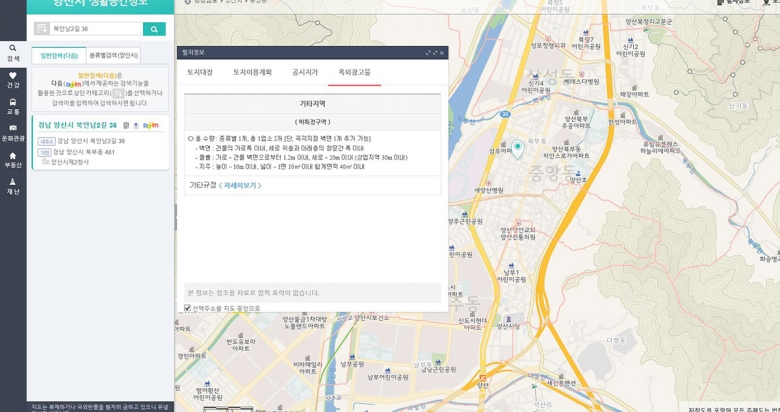Screen dimensions: 780x412
Task: Click the teal magnifier search button
Action: [x=154, y=29]
